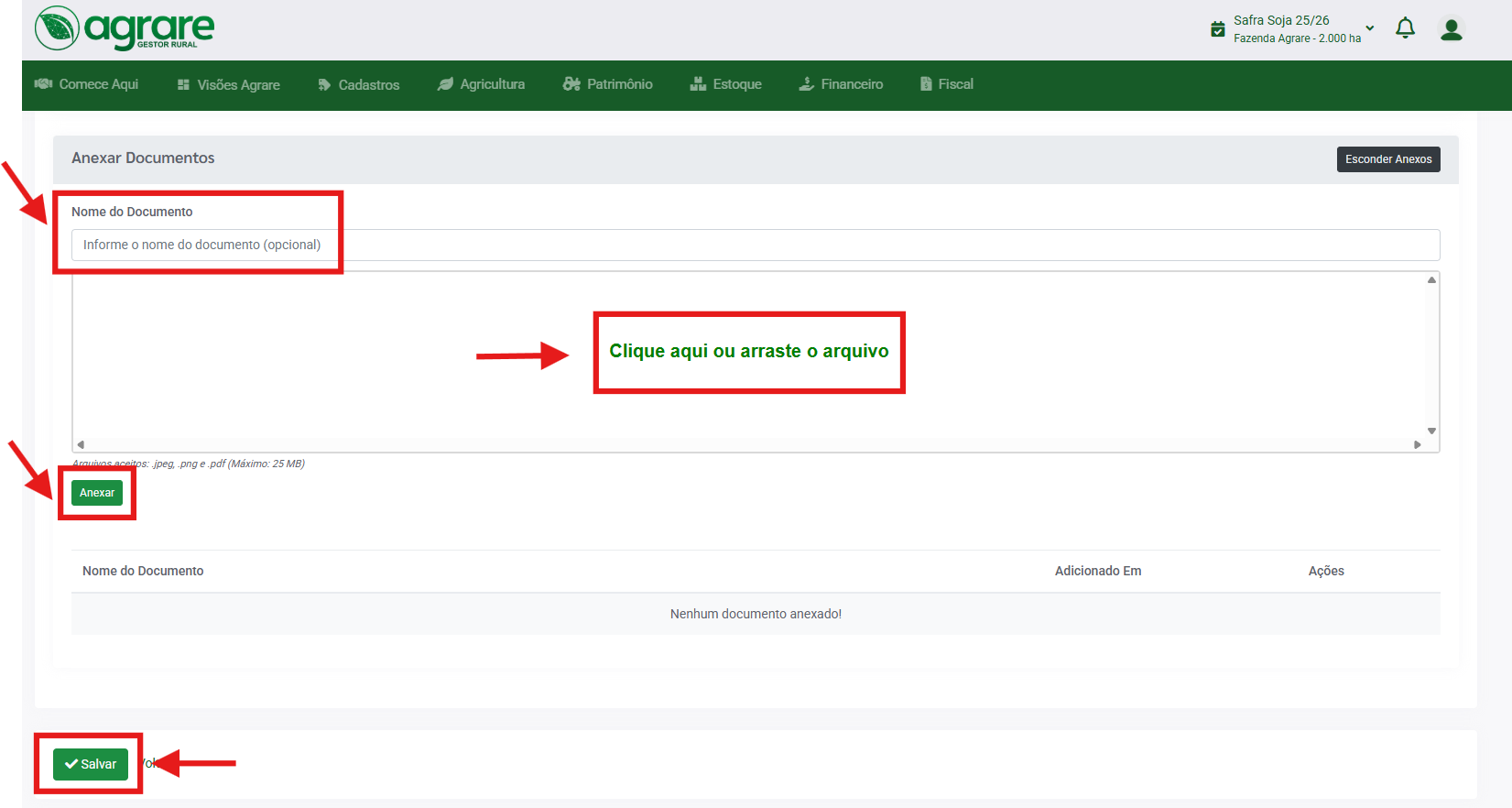Open the Agricultura menu

tap(482, 84)
